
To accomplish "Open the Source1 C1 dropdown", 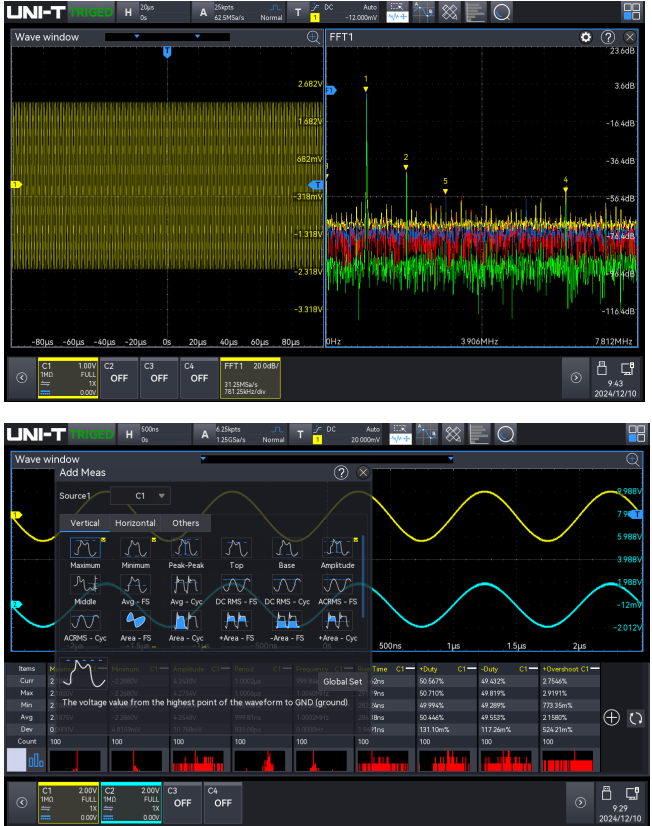I will click(x=140, y=495).
